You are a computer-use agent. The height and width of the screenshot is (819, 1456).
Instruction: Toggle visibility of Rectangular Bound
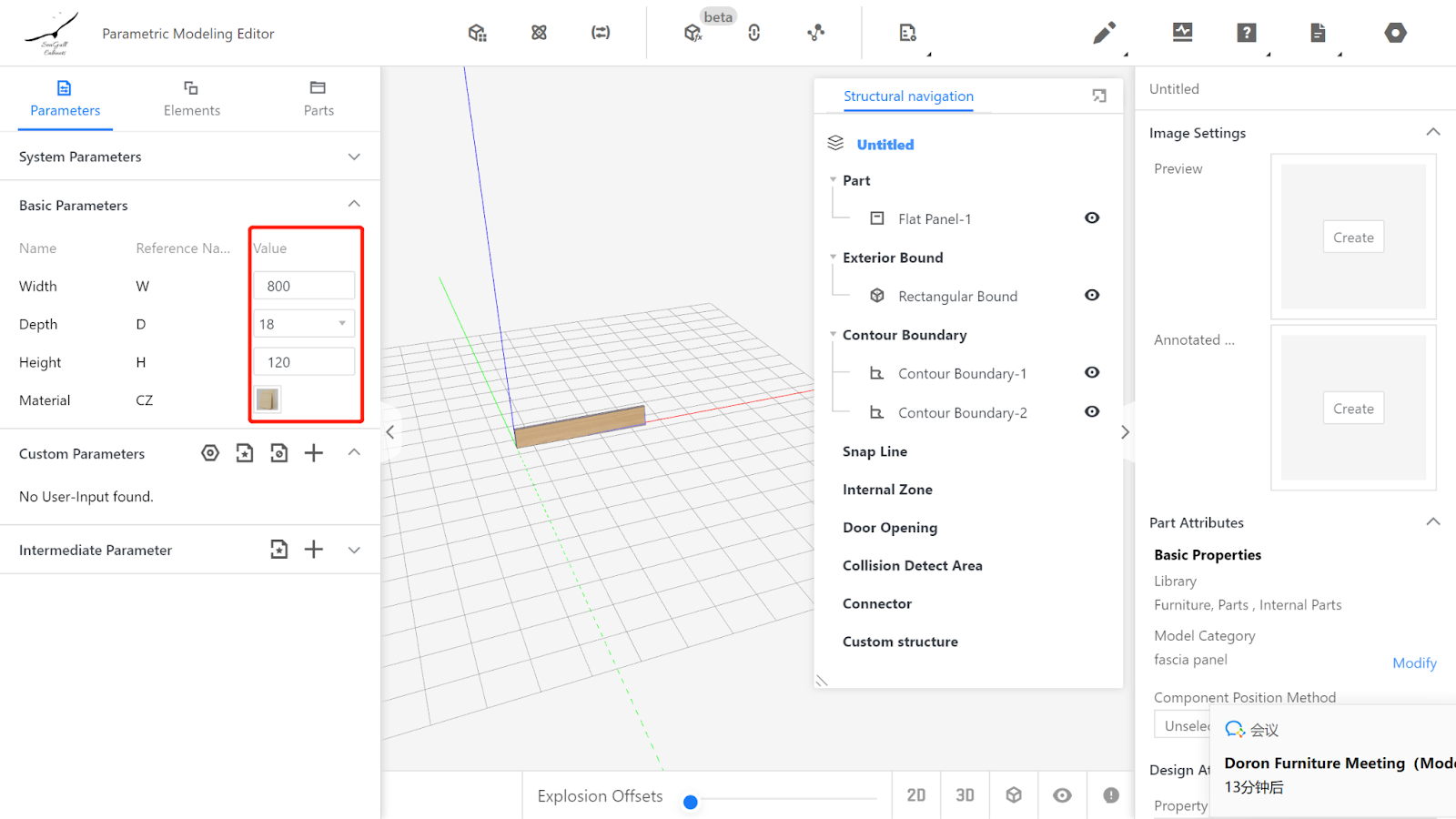[1092, 296]
